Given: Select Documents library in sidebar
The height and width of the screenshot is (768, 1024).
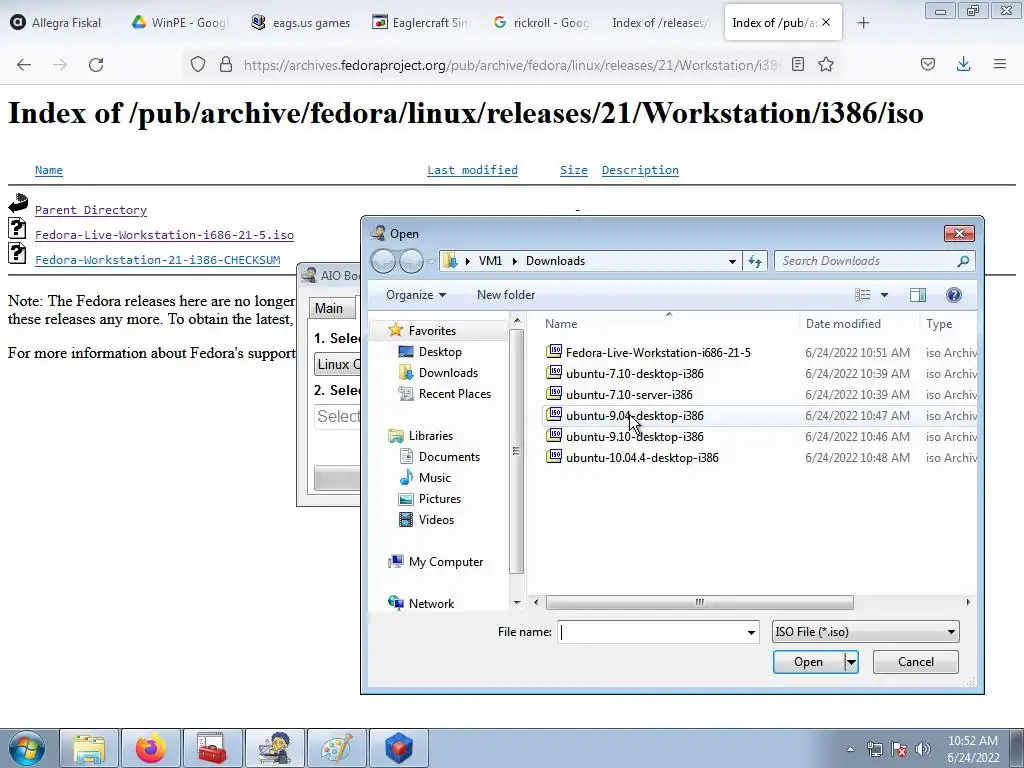Looking at the screenshot, I should click(449, 456).
